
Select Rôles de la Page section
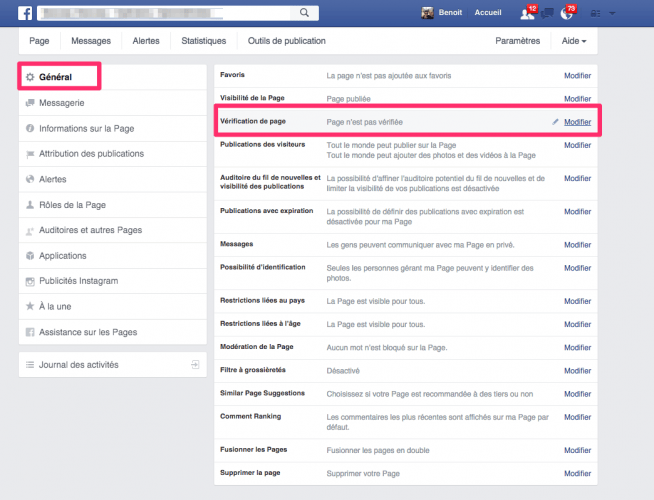[113, 205]
